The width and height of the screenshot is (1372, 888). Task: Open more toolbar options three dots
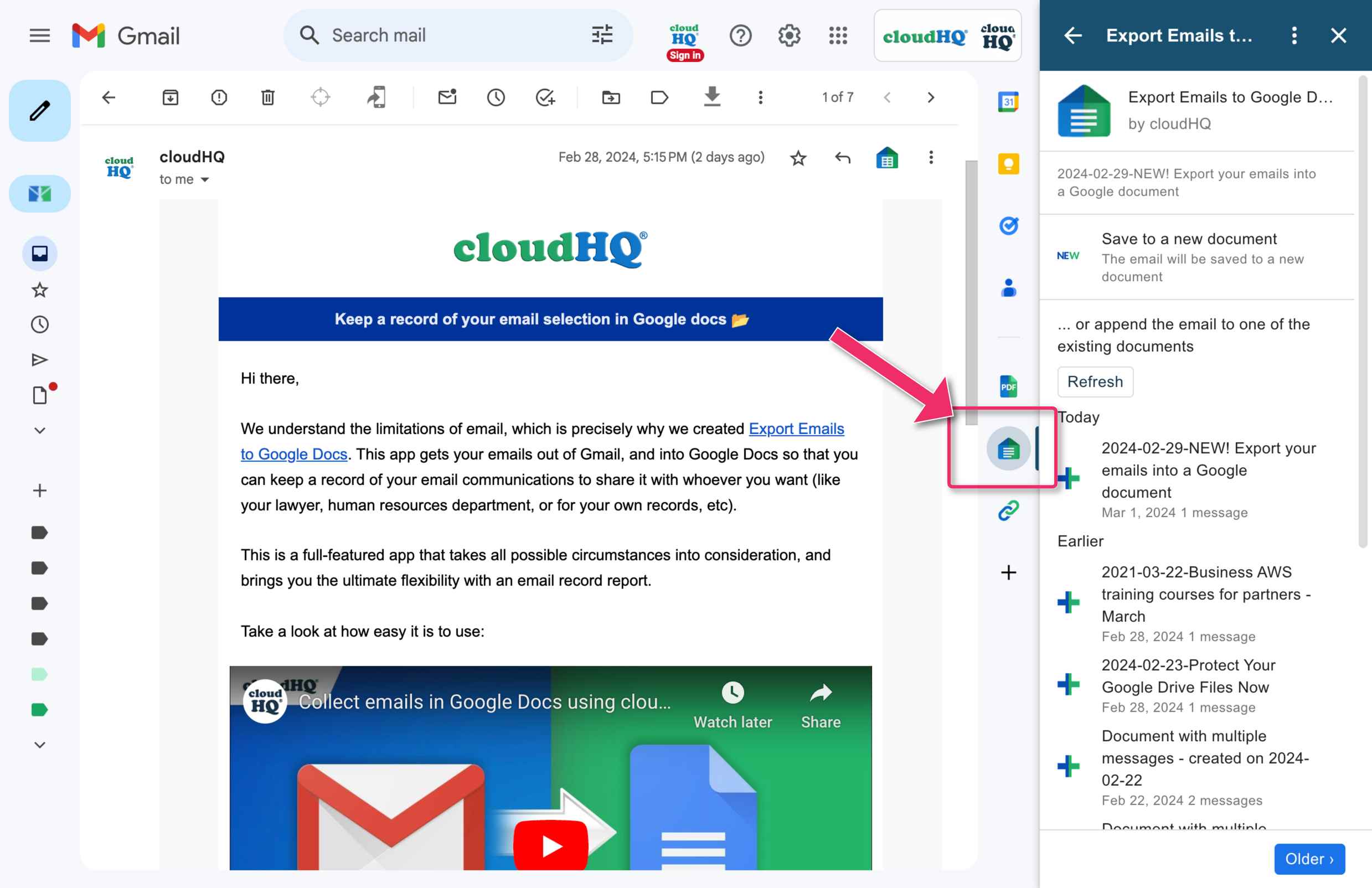[x=760, y=97]
